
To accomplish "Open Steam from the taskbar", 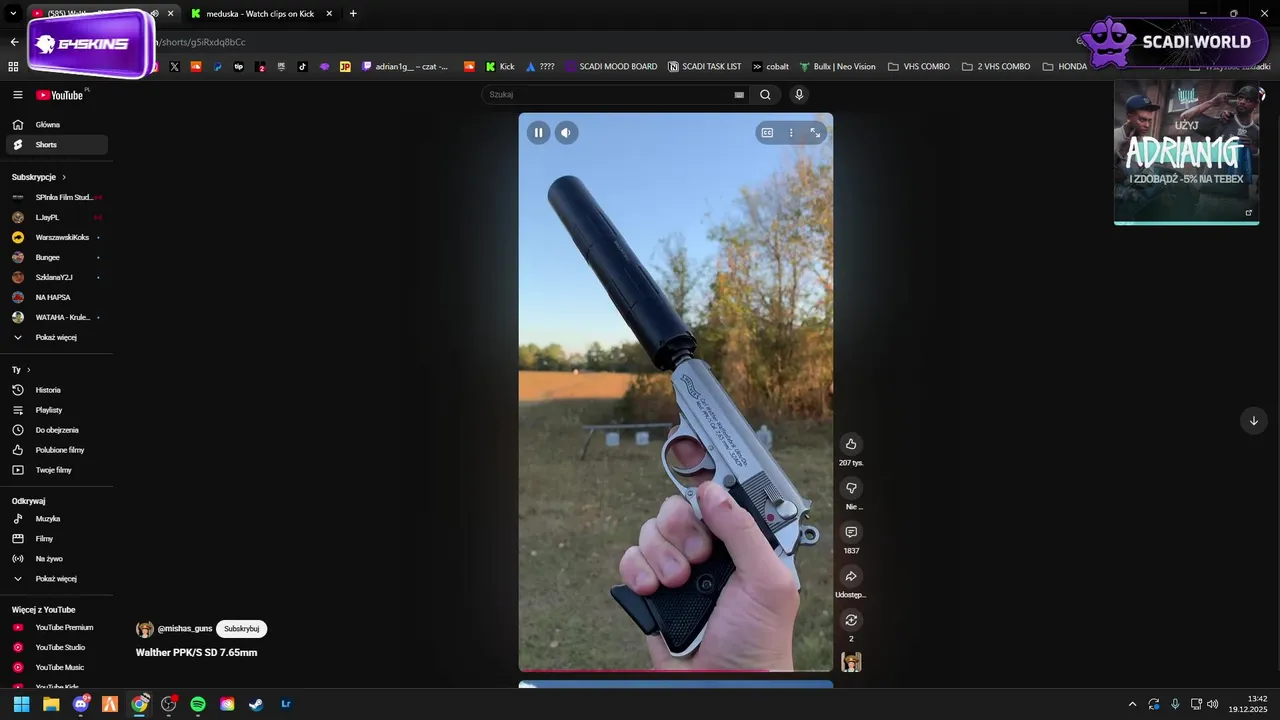I will click(256, 704).
